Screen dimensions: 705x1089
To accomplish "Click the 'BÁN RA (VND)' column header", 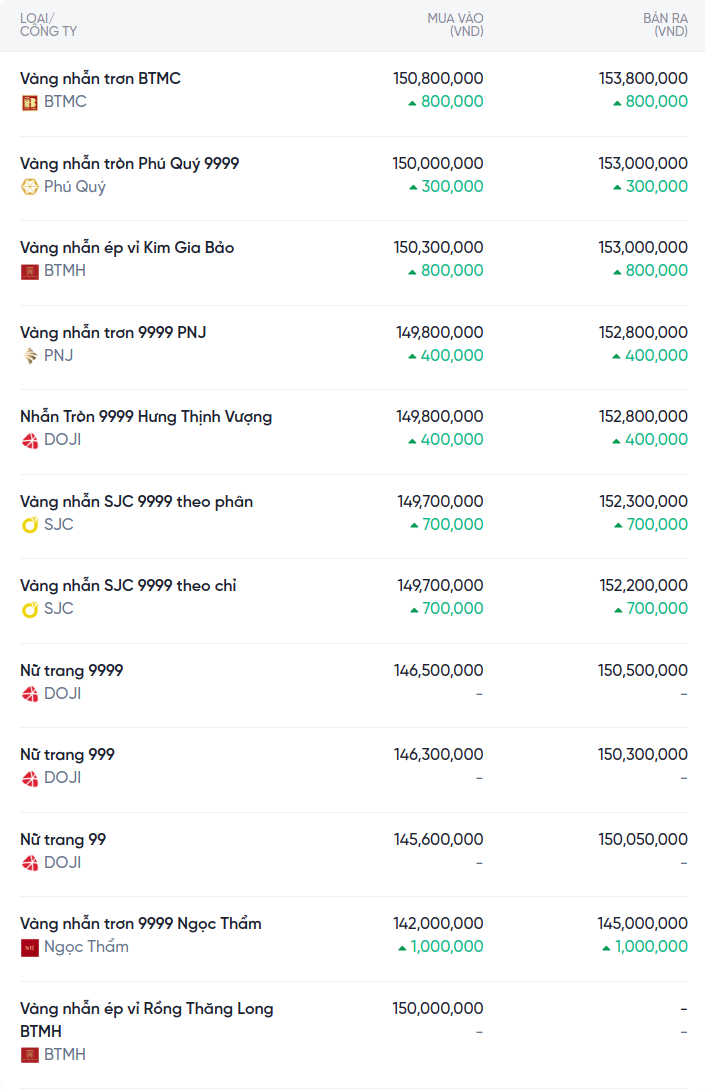I will (665, 25).
